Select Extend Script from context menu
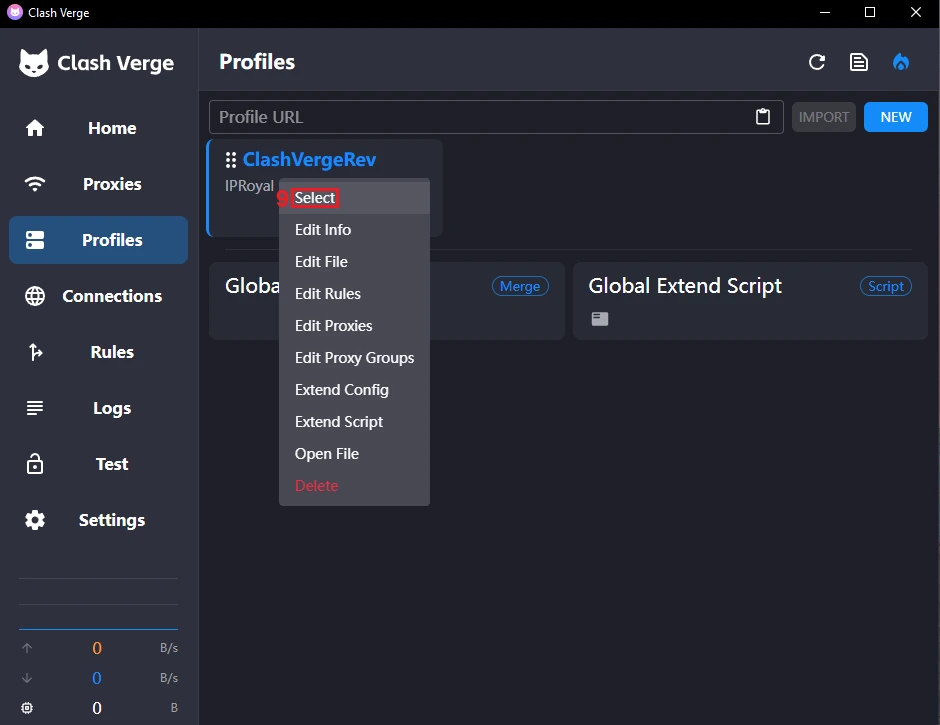This screenshot has width=940, height=725. point(339,422)
